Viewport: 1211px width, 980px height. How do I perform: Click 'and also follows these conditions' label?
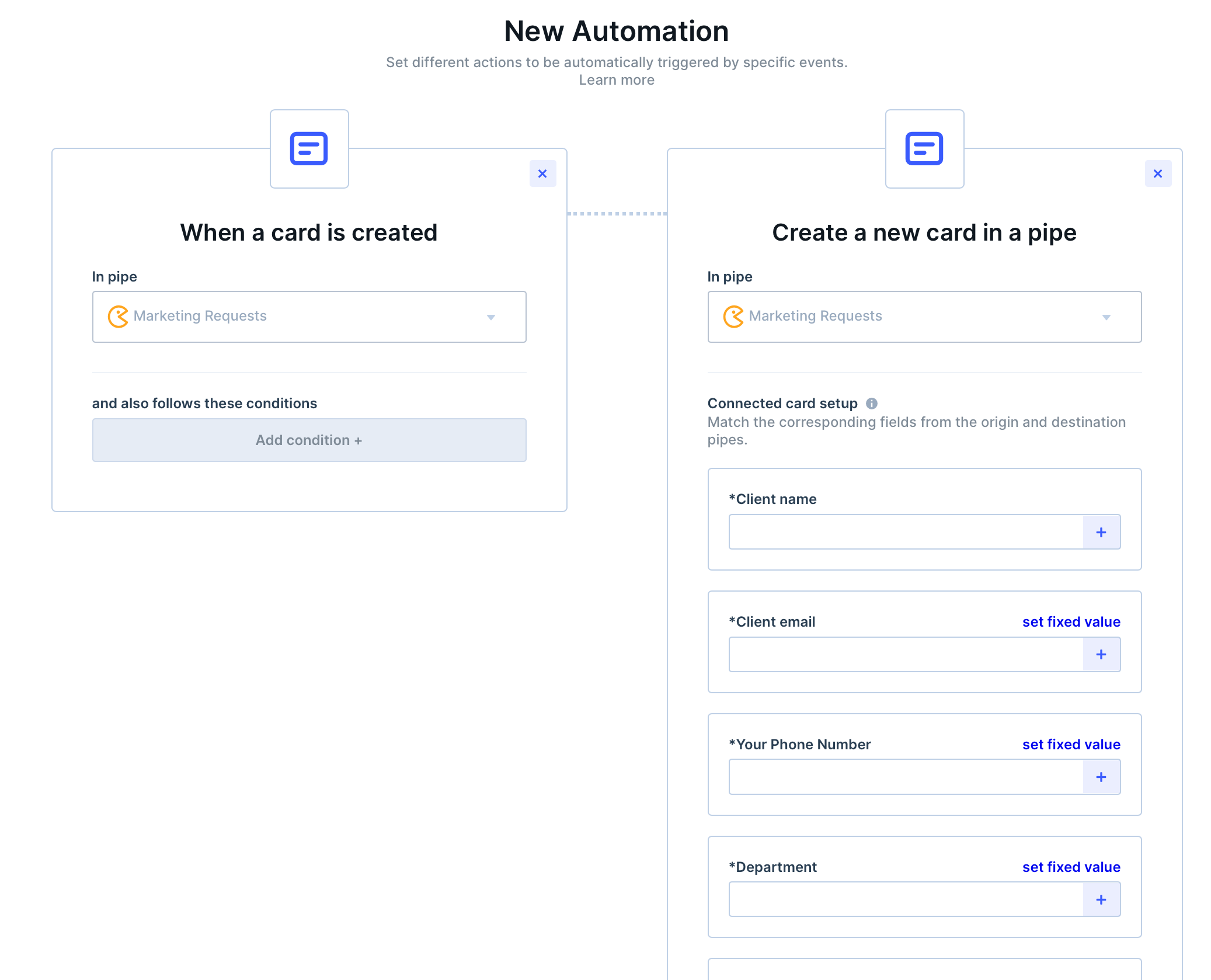(x=204, y=404)
